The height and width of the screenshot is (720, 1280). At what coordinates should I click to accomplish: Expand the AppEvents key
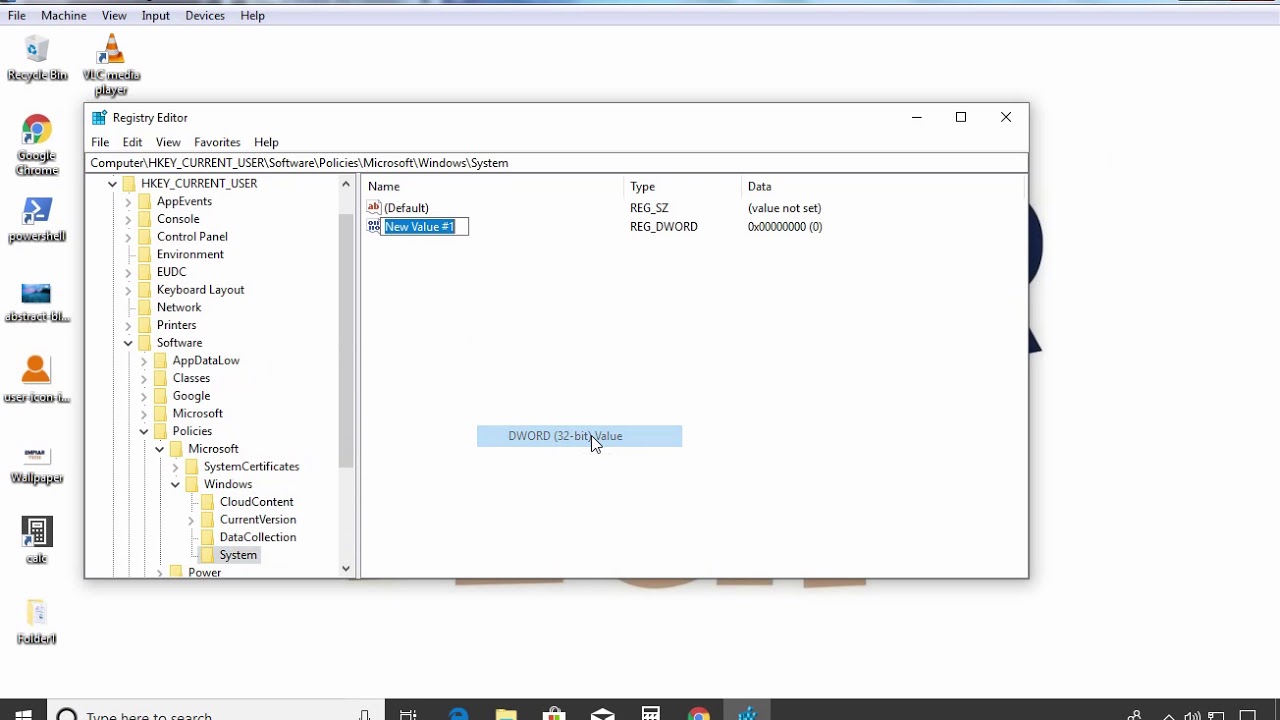pos(128,202)
